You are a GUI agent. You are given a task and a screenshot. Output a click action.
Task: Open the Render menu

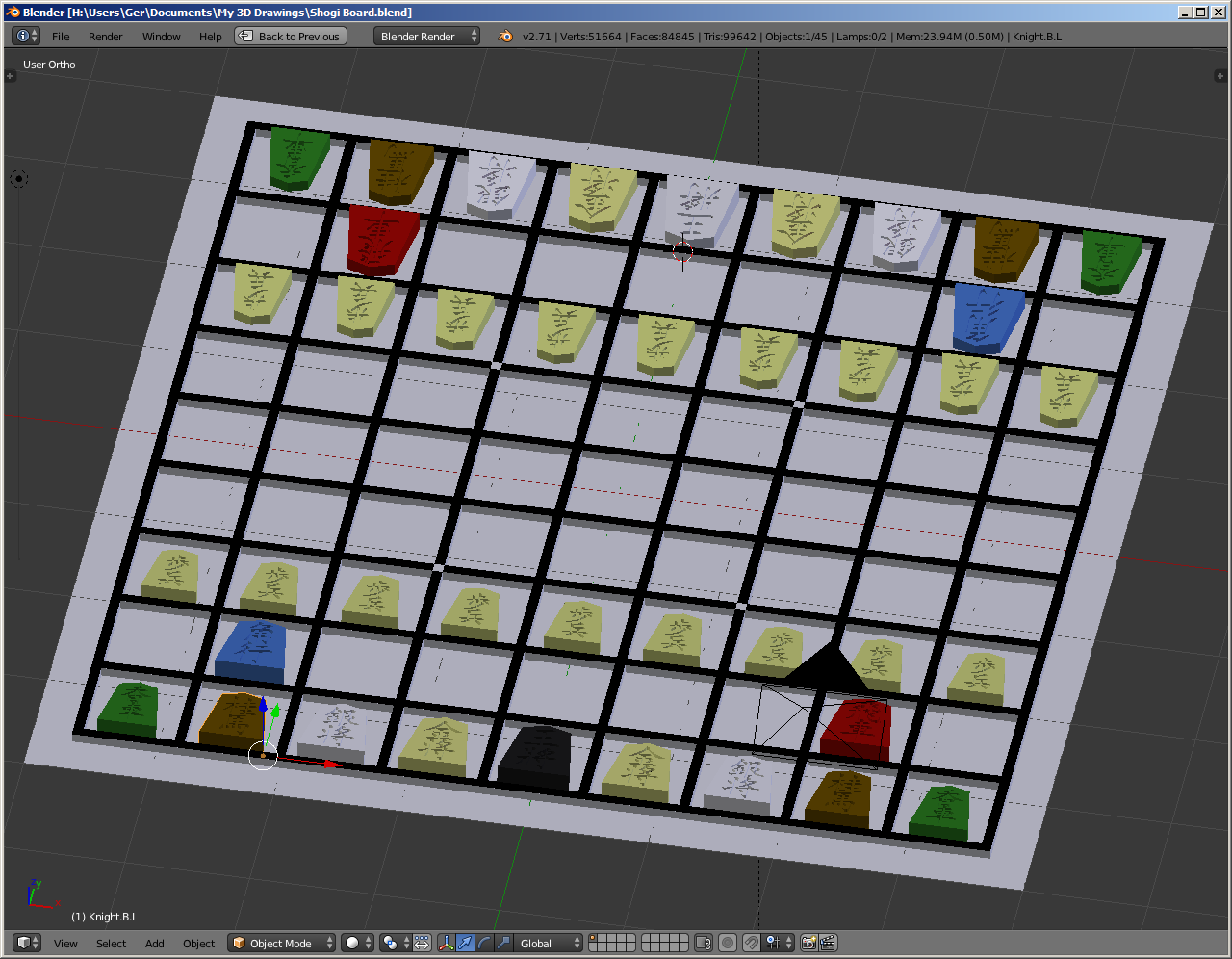(105, 37)
